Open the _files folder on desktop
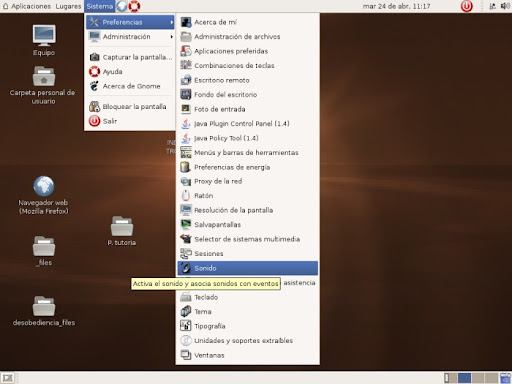512x384 pixels. [44, 246]
